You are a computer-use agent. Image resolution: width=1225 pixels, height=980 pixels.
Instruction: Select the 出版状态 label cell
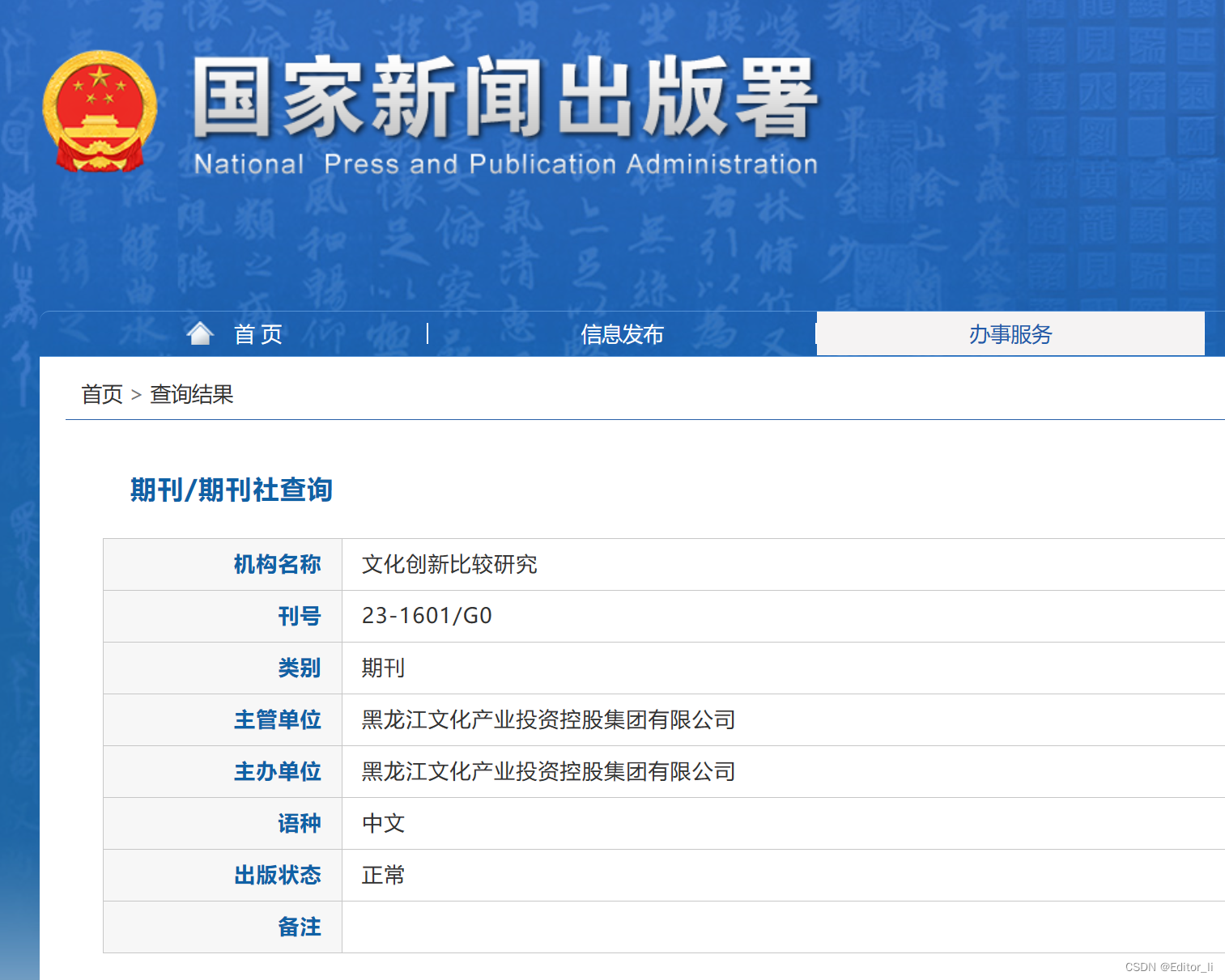(223, 875)
